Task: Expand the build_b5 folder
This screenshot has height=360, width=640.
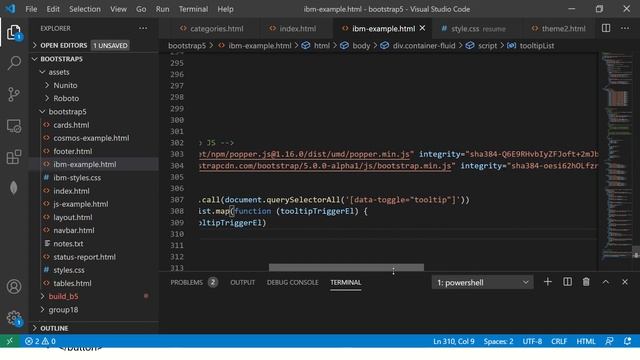Action: [x=63, y=296]
